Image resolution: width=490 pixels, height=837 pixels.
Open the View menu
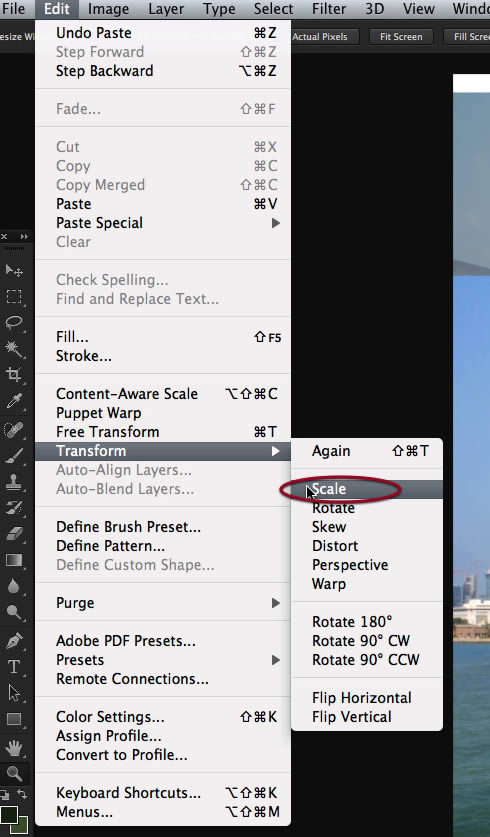(418, 9)
